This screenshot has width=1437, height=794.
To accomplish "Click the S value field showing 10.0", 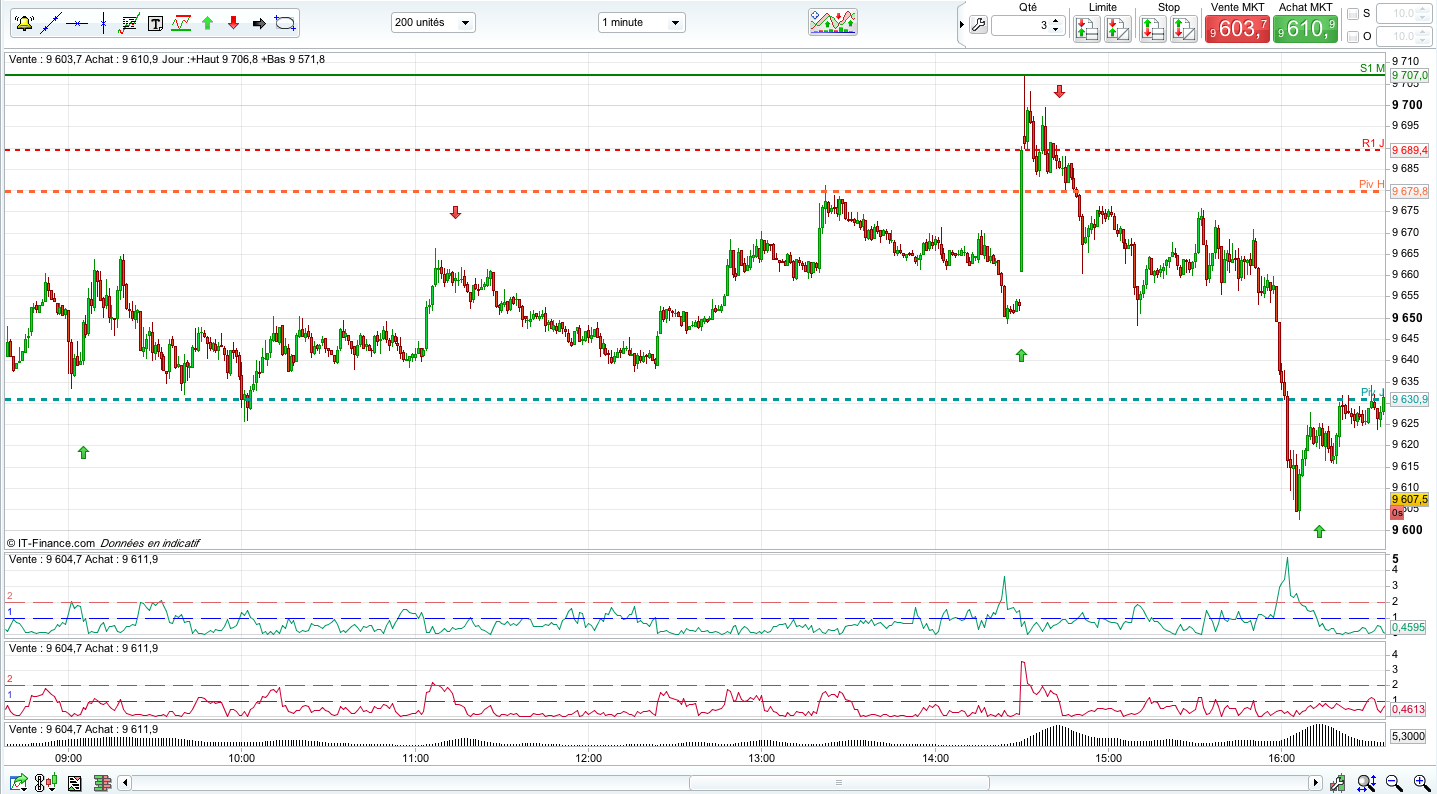I will coord(1403,14).
